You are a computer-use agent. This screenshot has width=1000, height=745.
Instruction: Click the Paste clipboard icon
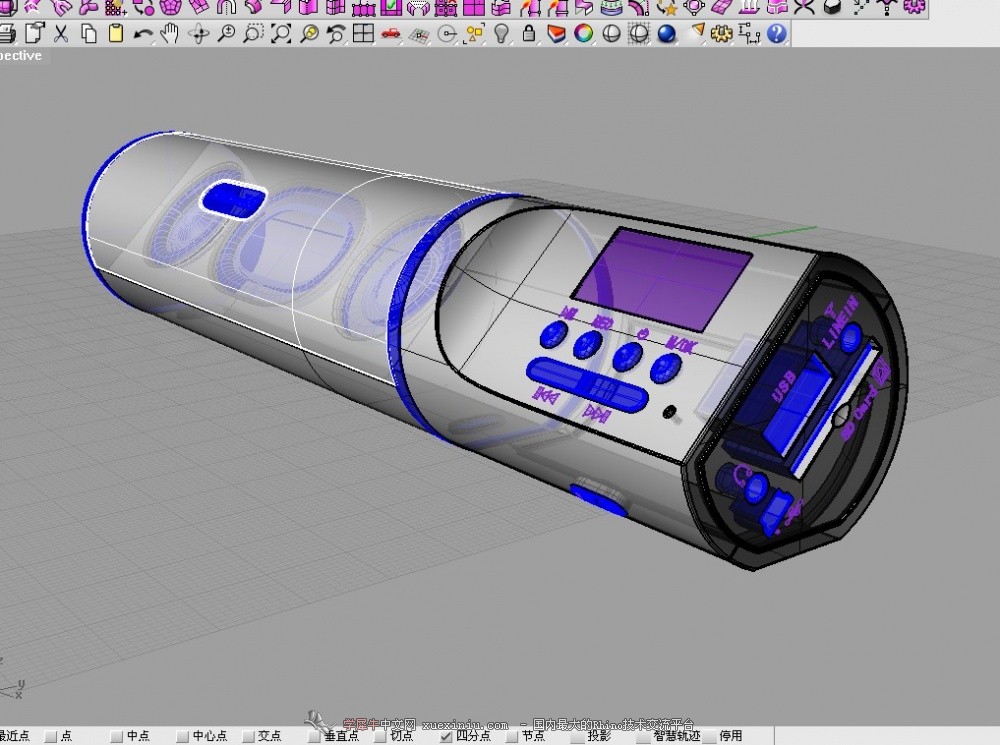(115, 33)
